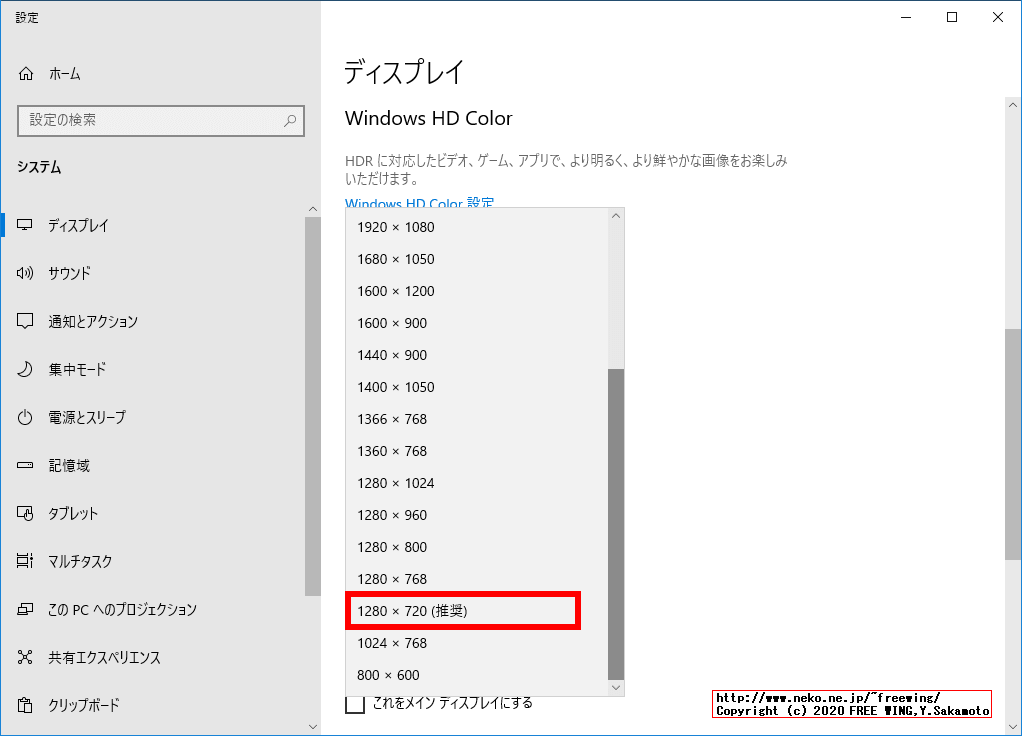Open マルチタスク using its icon
This screenshot has height=736, width=1022.
[25, 561]
